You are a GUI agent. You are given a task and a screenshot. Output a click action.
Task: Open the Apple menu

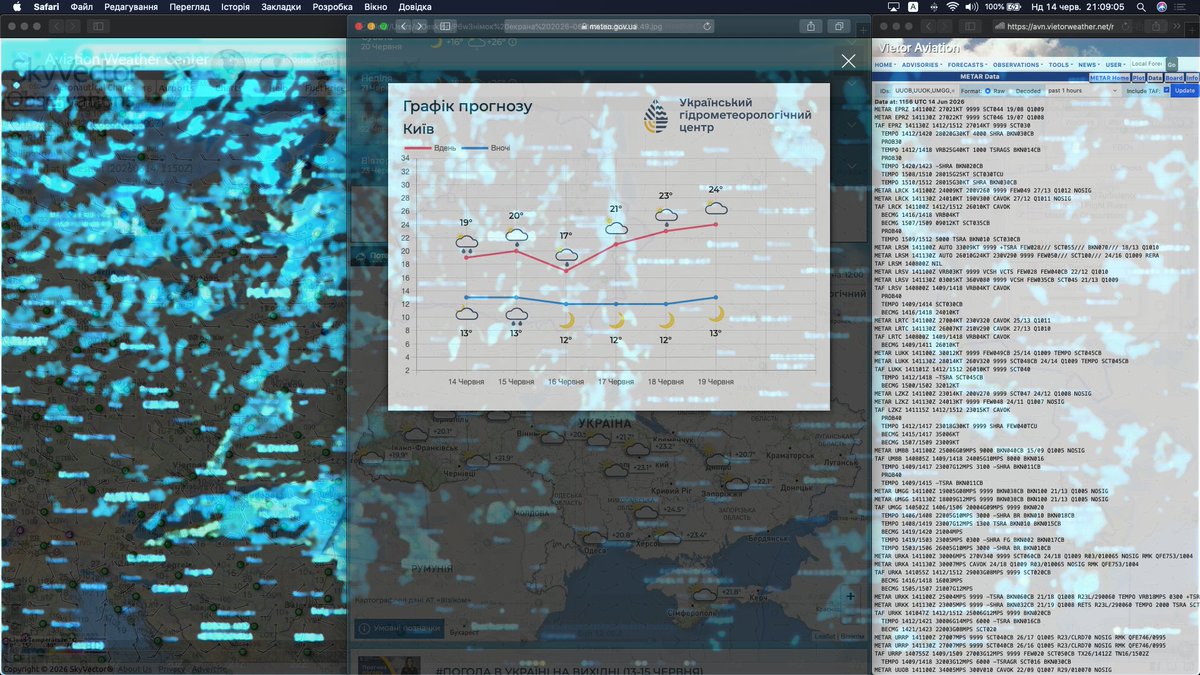point(16,6)
